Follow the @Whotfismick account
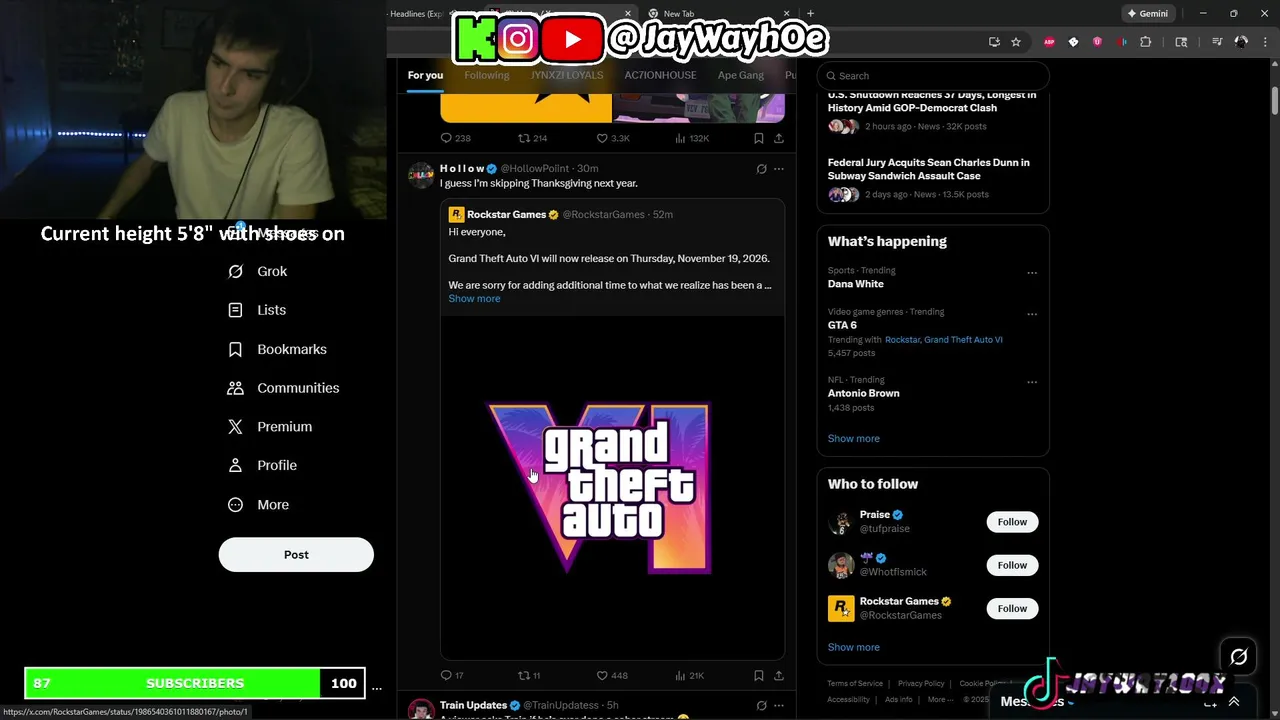This screenshot has width=1280, height=720. (1012, 565)
